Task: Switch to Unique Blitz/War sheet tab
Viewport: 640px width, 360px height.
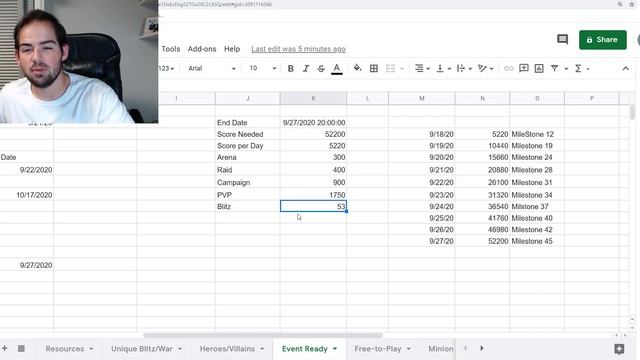Action: (142, 349)
